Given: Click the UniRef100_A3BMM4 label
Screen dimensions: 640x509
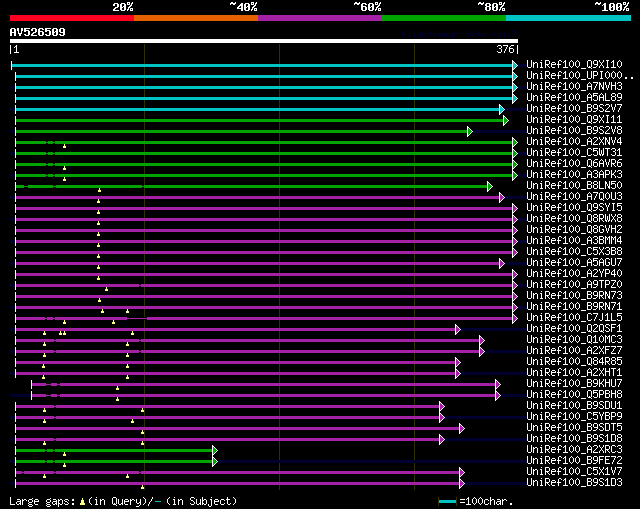Looking at the screenshot, I should point(574,241).
